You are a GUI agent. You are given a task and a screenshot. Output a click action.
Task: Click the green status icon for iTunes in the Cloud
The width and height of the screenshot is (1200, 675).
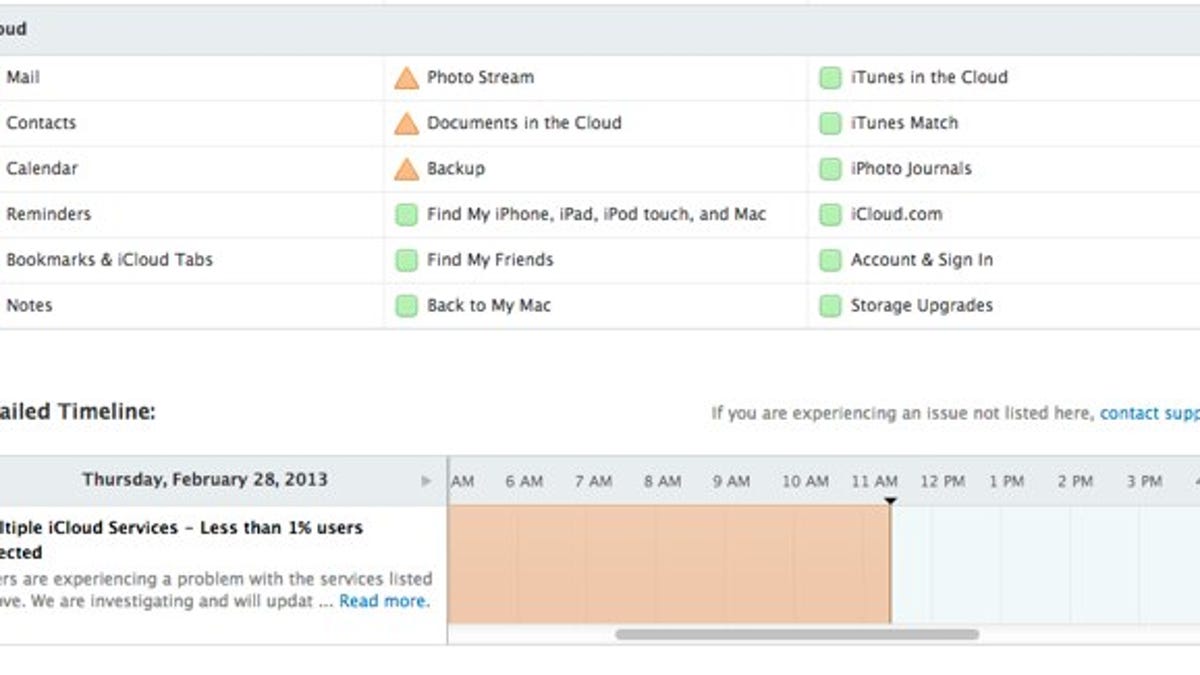click(829, 77)
